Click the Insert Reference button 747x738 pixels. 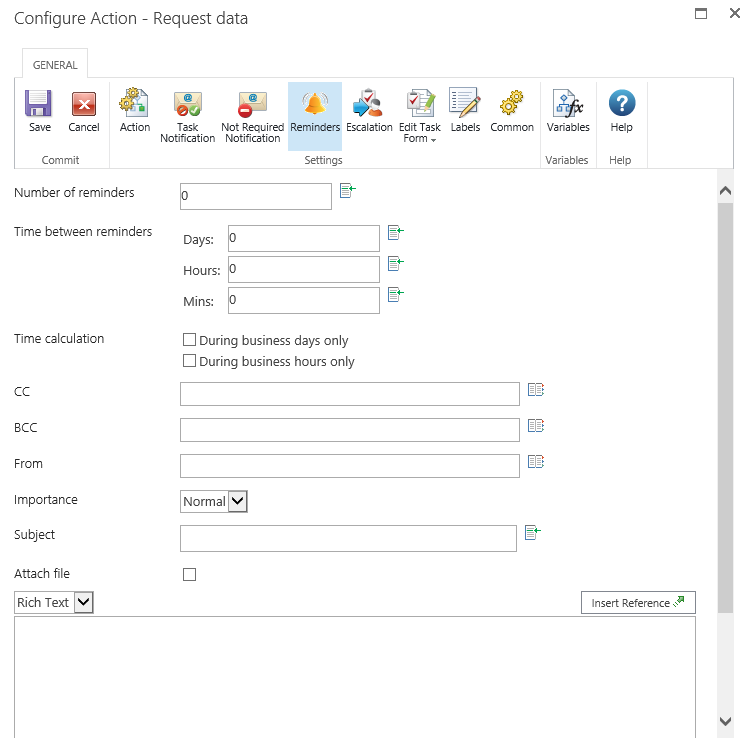click(637, 603)
